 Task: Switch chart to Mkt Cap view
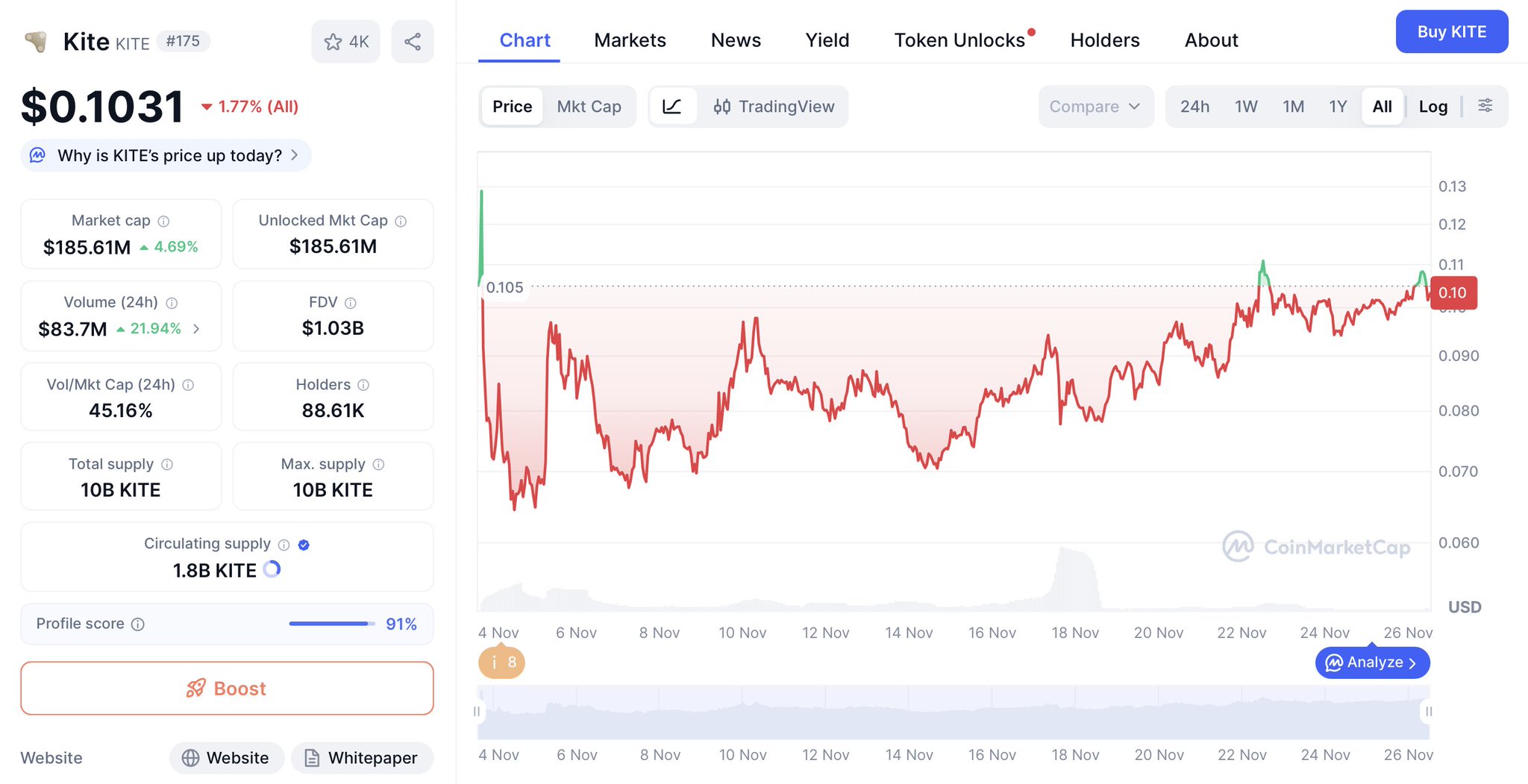[589, 107]
